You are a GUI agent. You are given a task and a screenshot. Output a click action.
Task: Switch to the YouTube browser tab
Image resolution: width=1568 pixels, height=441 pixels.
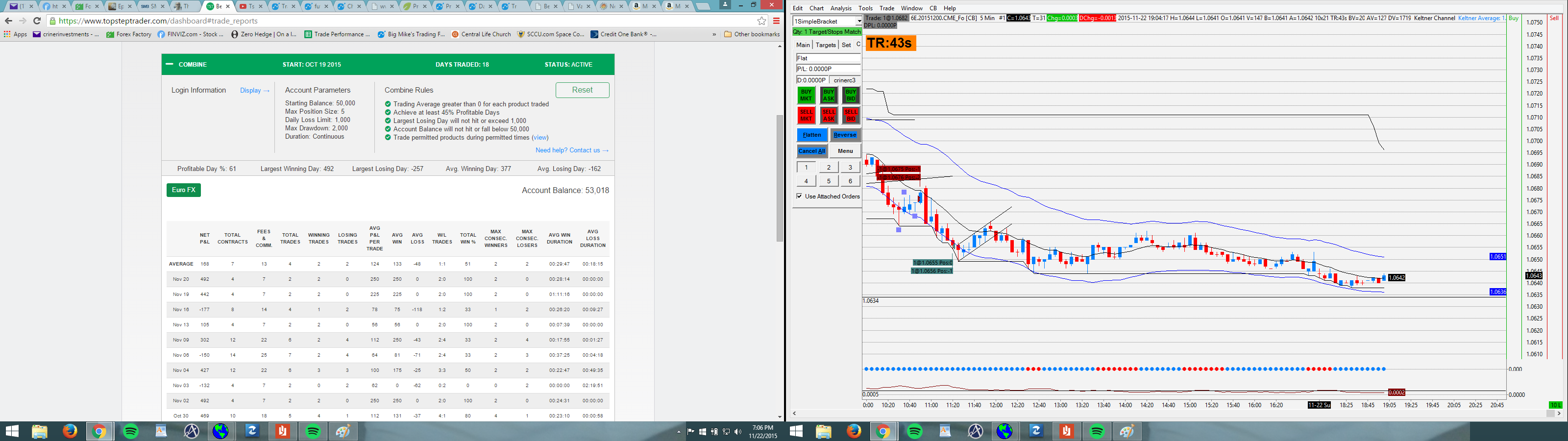click(250, 6)
